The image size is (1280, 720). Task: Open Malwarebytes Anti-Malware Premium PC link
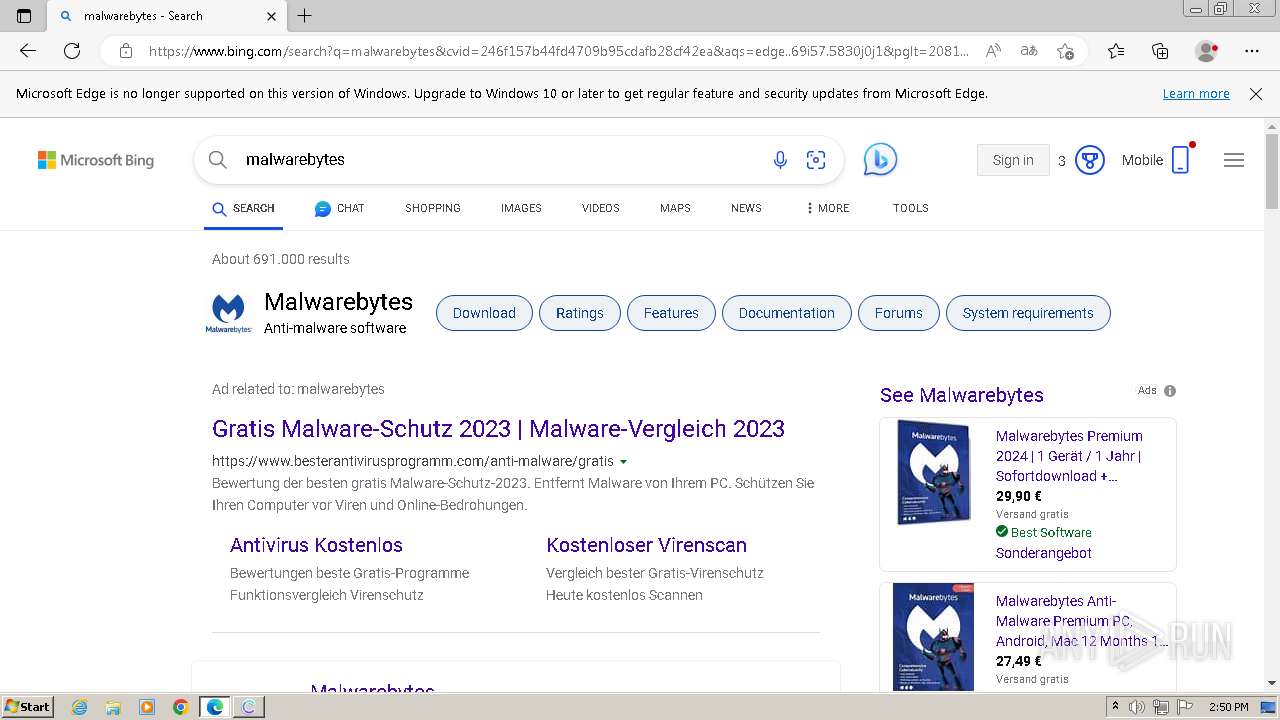[x=1080, y=621]
